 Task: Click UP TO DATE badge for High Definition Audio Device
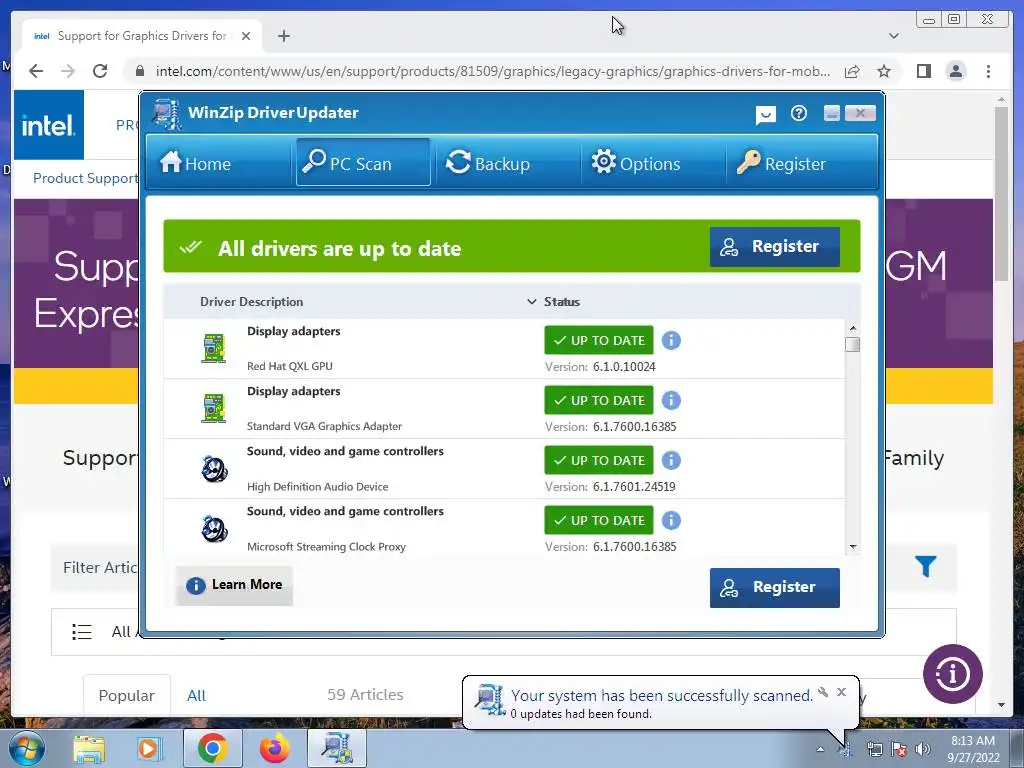click(x=599, y=460)
